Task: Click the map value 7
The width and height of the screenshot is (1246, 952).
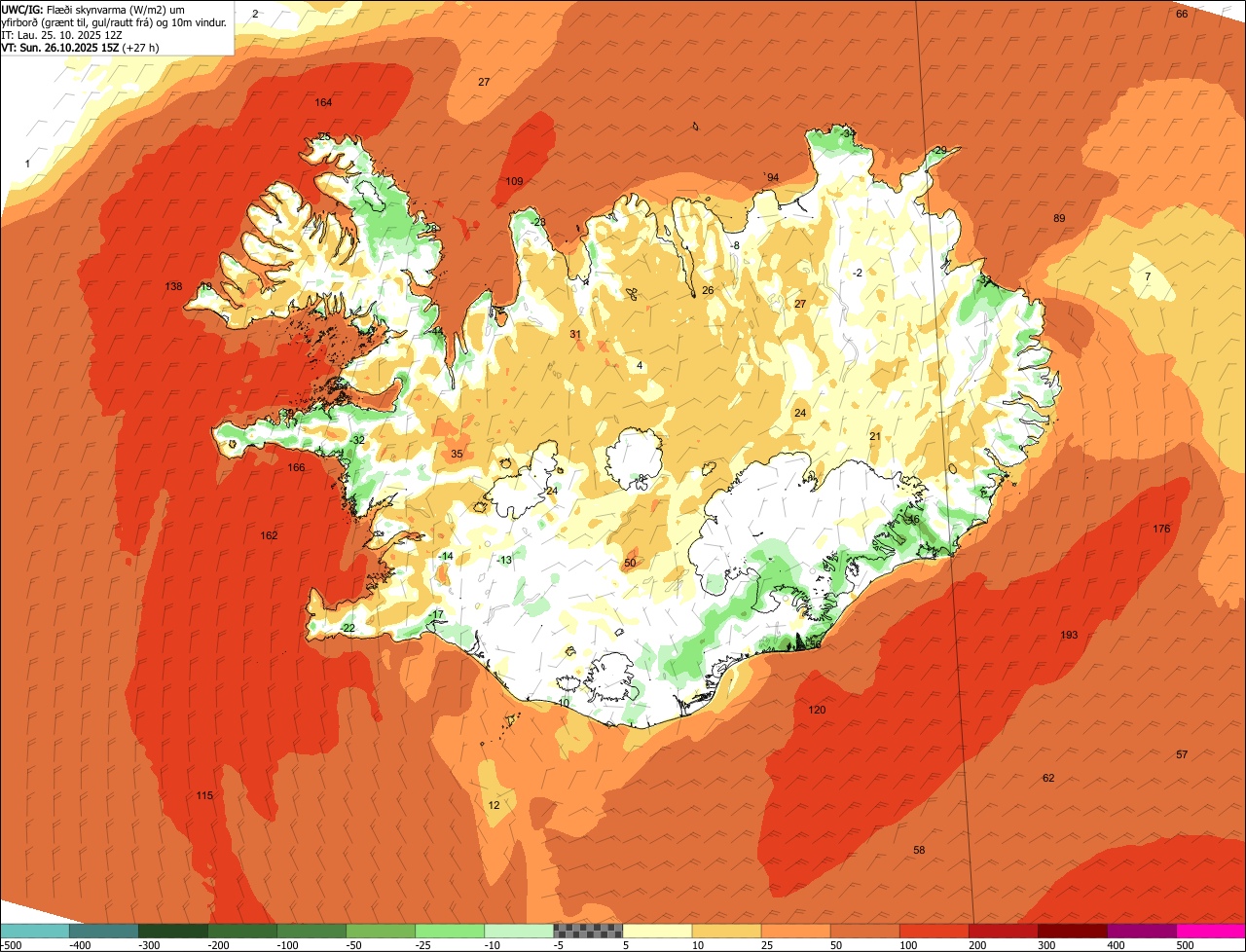Action: (1148, 277)
